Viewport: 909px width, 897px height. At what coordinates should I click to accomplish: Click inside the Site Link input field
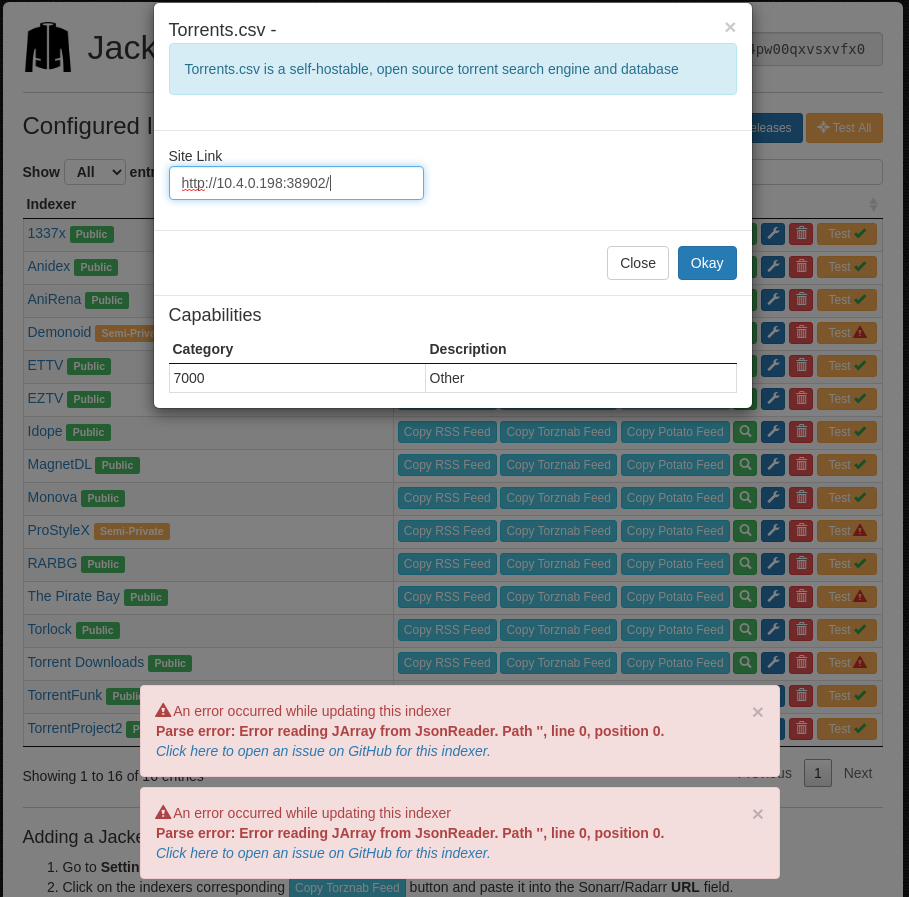coord(296,183)
